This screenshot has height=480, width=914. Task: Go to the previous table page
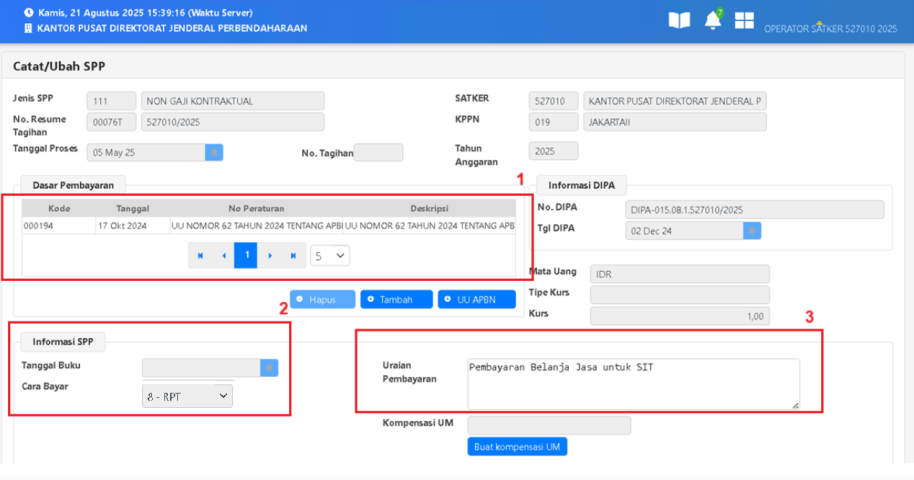point(223,256)
